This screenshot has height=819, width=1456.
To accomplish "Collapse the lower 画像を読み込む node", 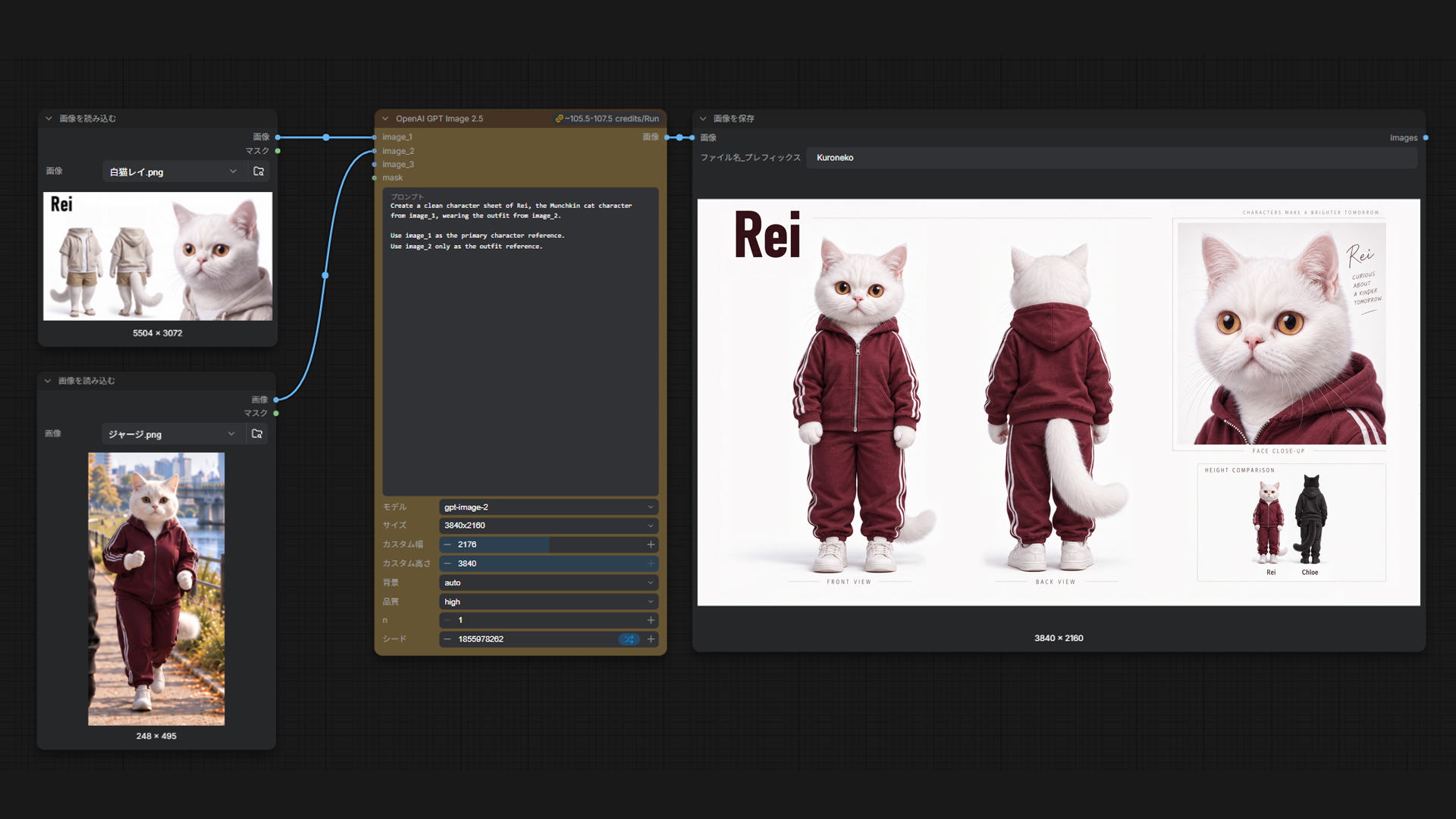I will tap(48, 381).
